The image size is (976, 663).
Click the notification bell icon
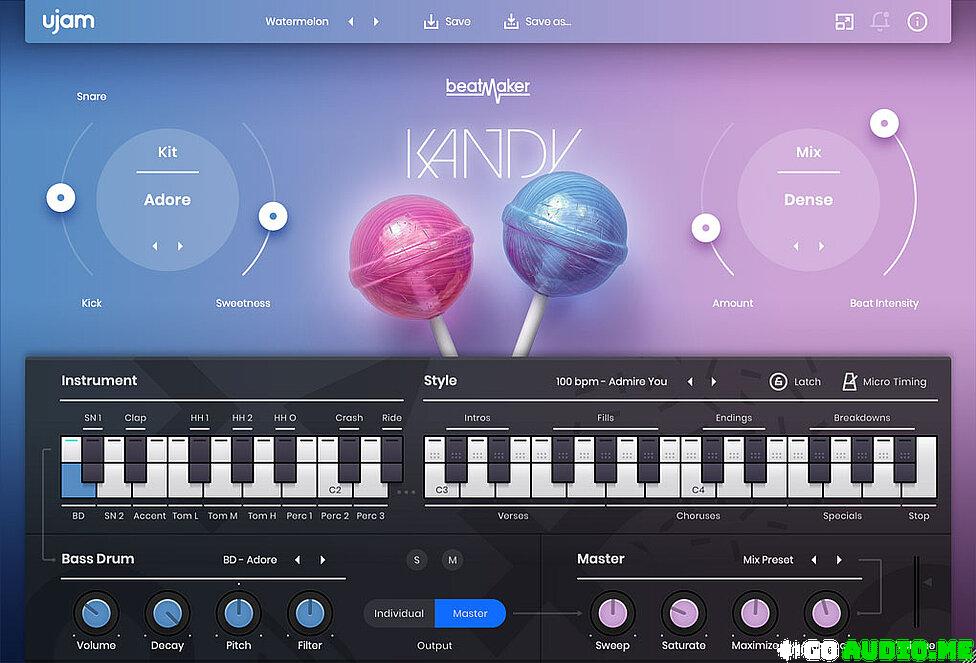coord(880,22)
